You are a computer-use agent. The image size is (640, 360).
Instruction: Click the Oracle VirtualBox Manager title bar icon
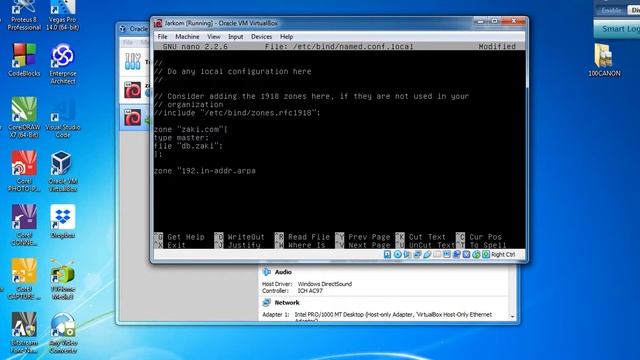click(122, 29)
